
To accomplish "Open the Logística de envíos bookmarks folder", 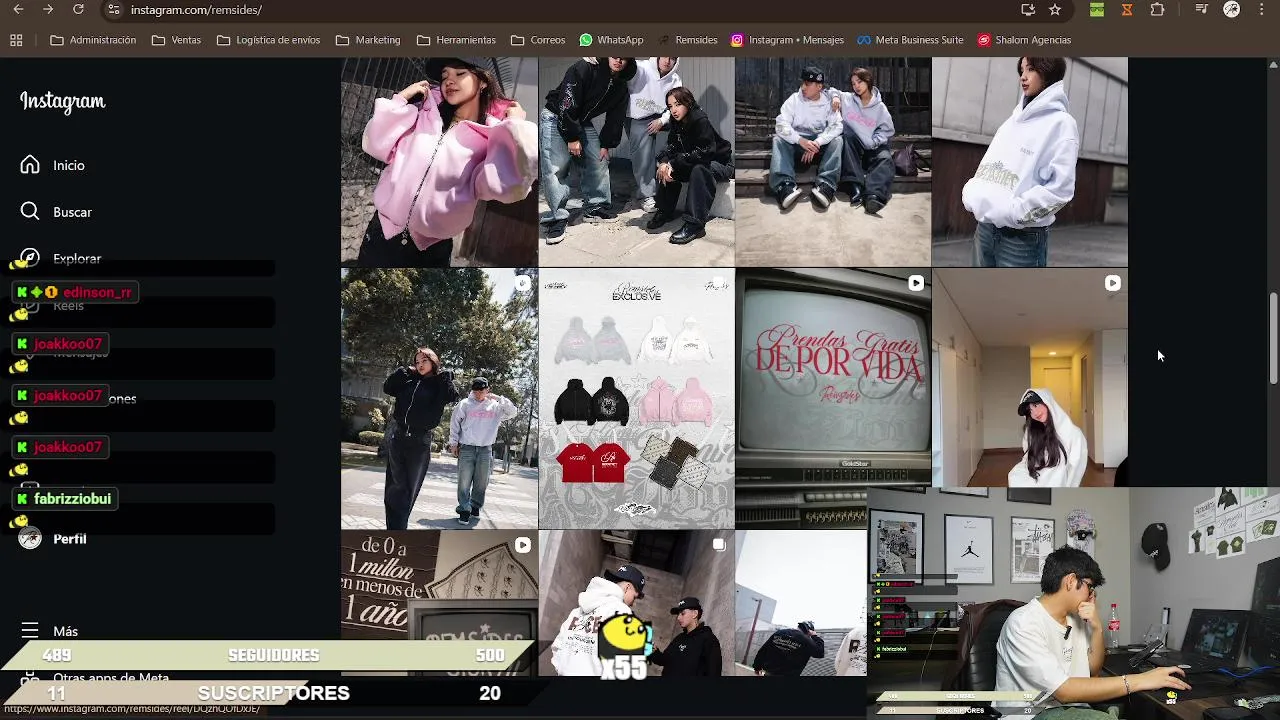I will click(x=268, y=40).
